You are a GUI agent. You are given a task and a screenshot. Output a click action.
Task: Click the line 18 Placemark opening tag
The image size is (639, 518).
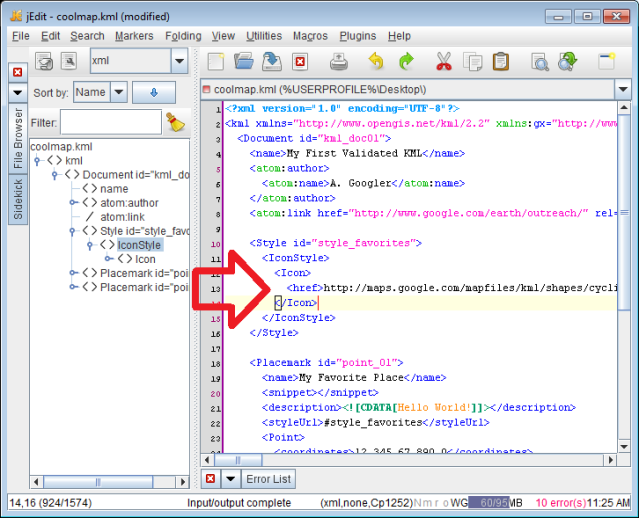(326, 363)
